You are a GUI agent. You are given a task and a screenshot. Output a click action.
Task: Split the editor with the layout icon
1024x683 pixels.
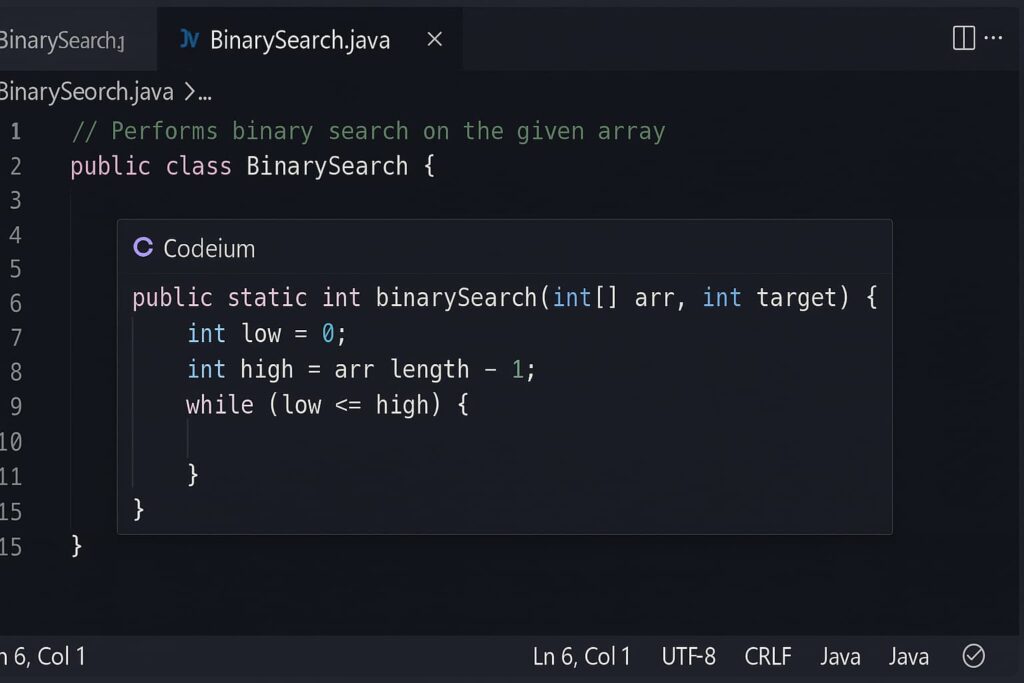[963, 38]
